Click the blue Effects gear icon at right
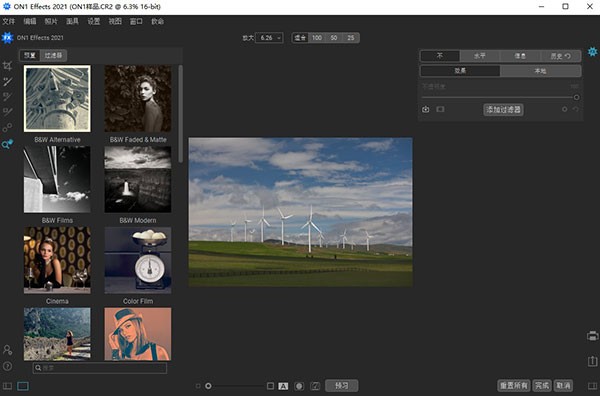This screenshot has width=600, height=396. coord(592,52)
